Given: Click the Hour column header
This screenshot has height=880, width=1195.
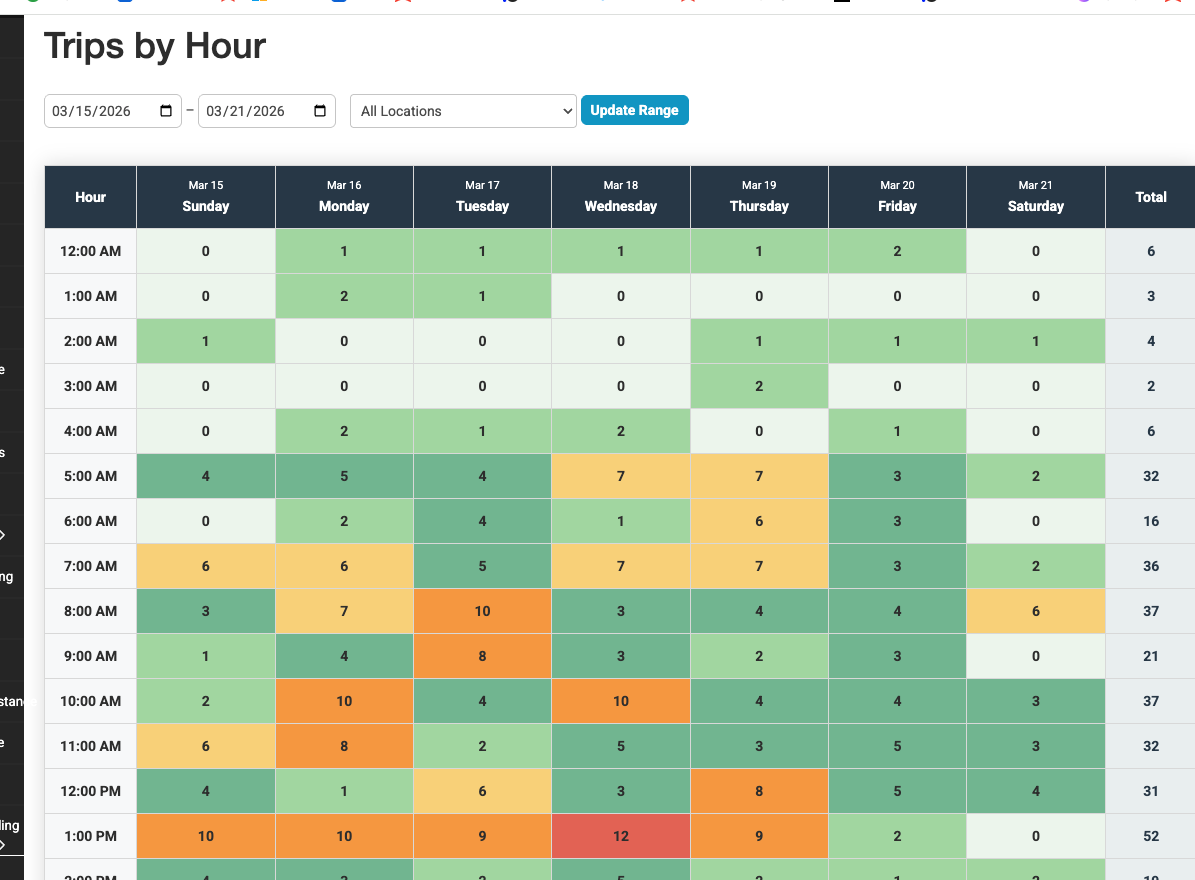Looking at the screenshot, I should click(90, 197).
